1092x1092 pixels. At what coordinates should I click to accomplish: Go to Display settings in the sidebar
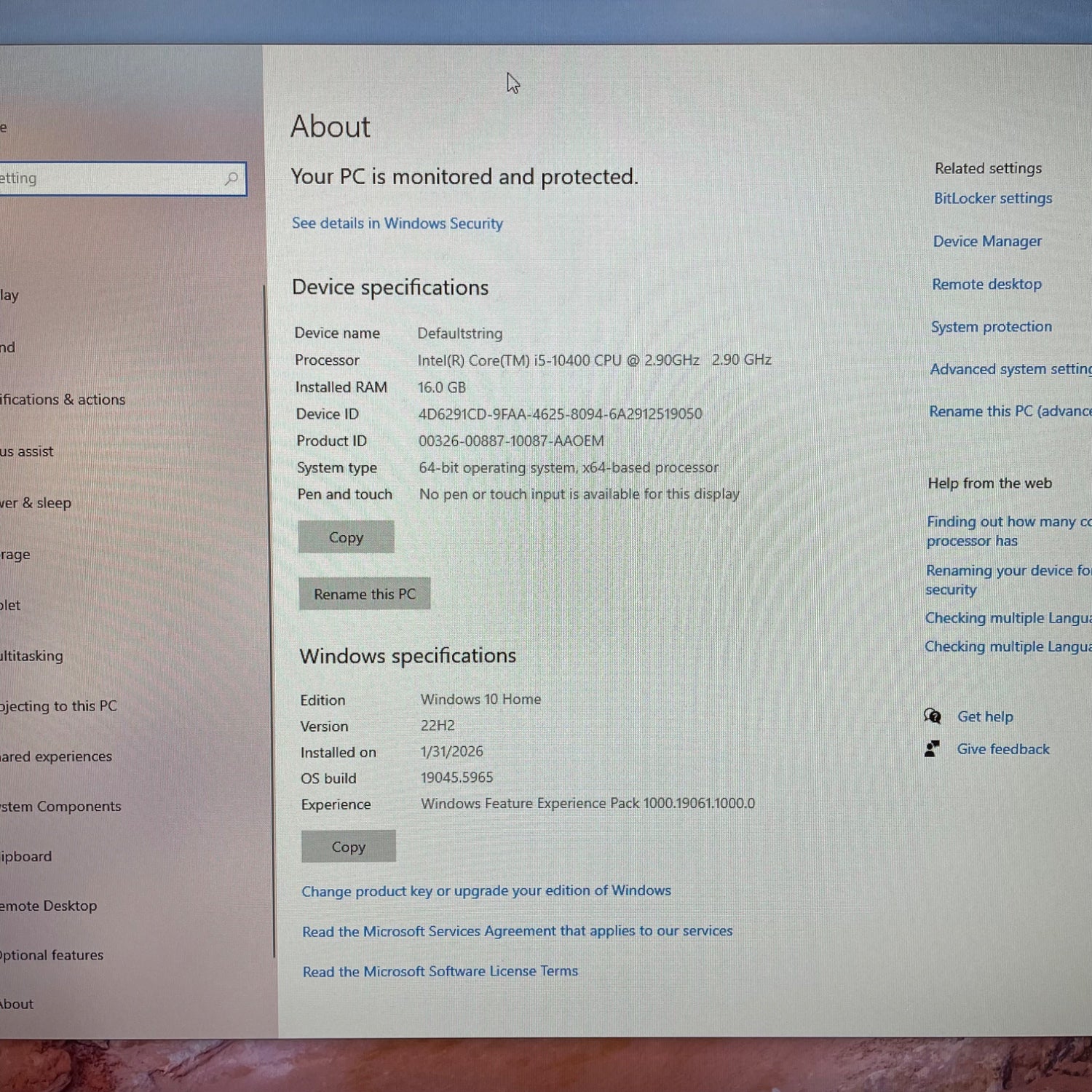click(x=9, y=295)
